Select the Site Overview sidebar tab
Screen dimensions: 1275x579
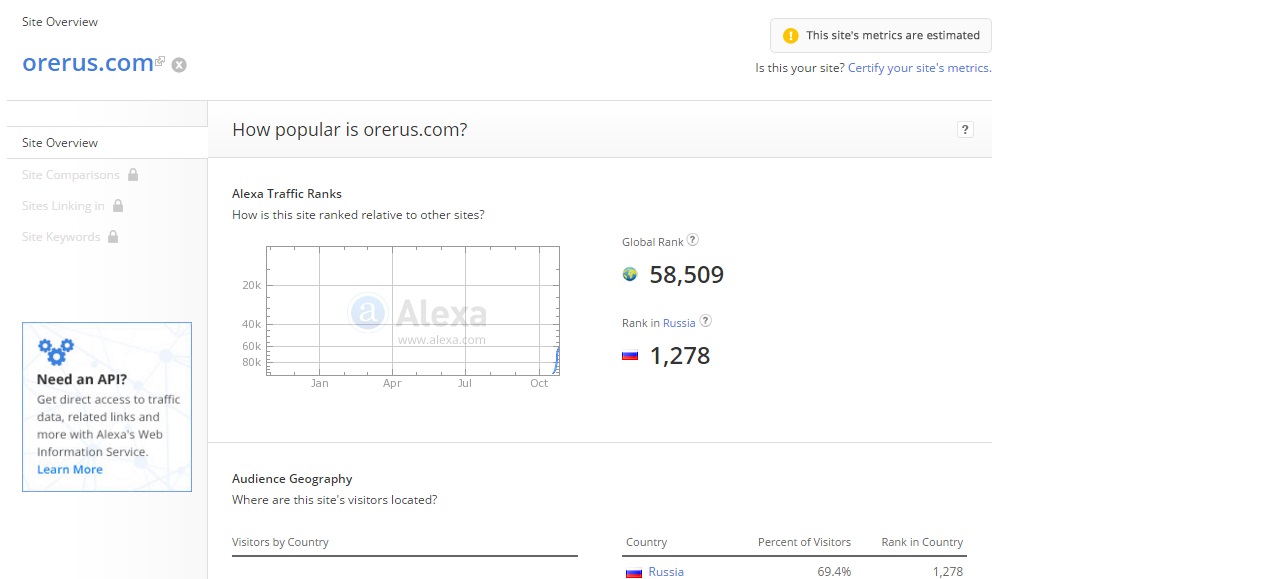click(60, 143)
